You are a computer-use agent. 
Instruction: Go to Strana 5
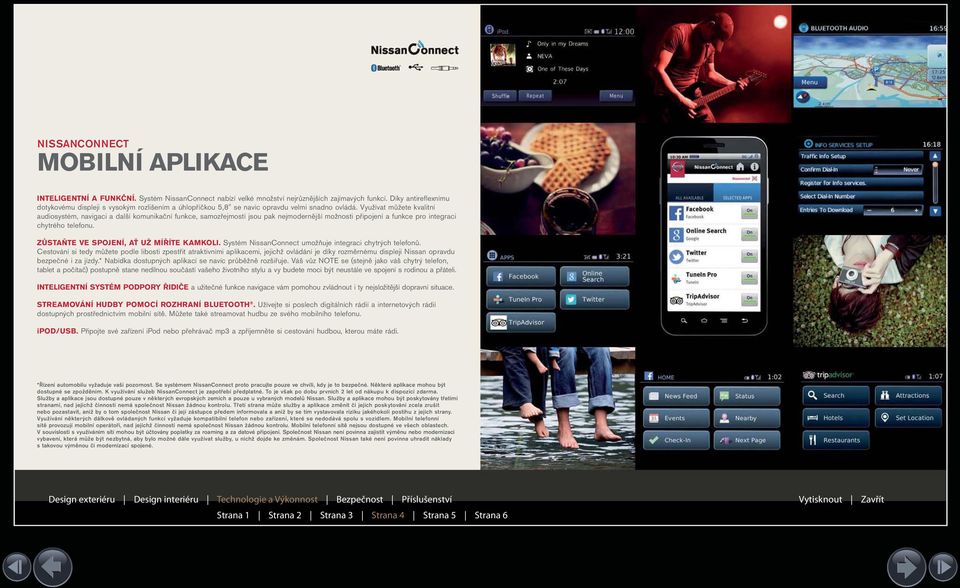(439, 515)
